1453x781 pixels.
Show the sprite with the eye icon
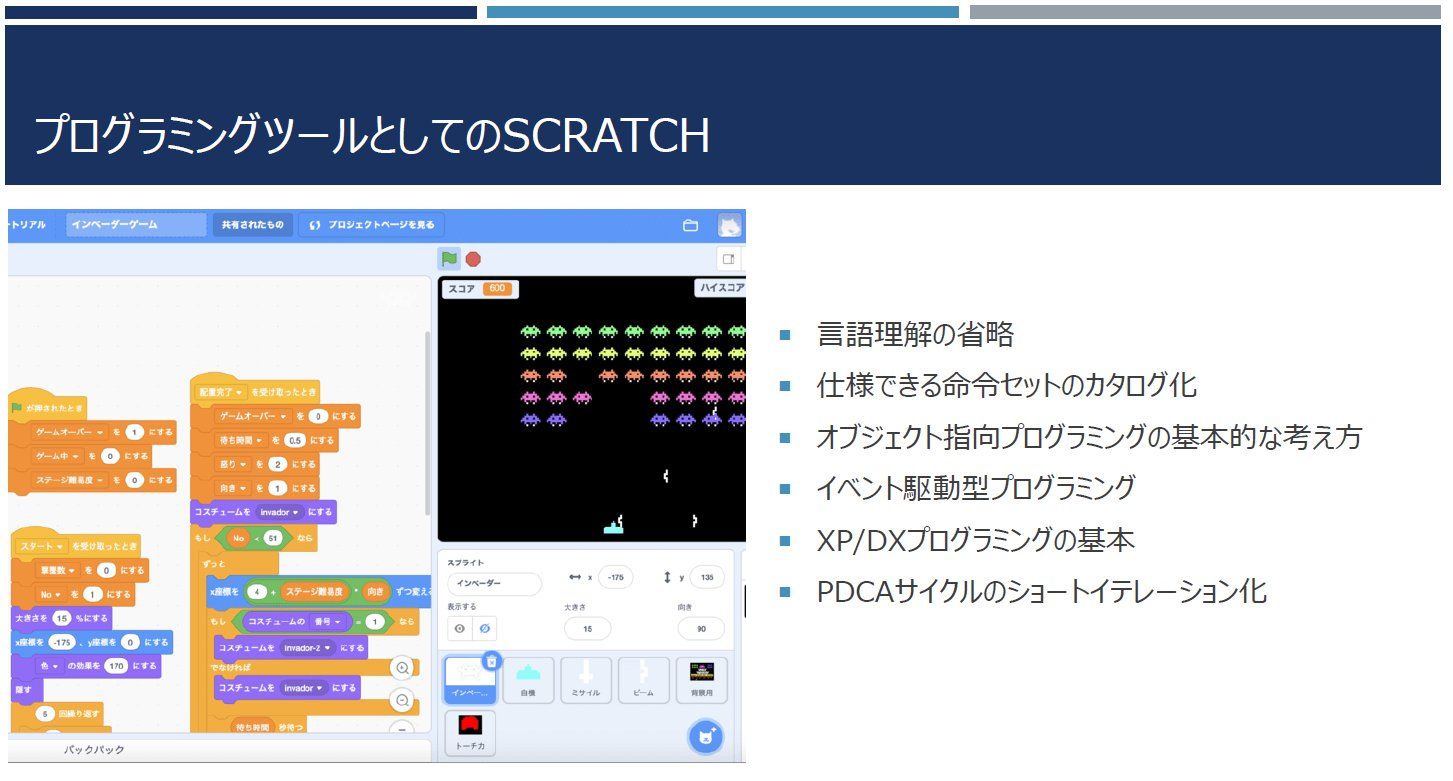[460, 629]
